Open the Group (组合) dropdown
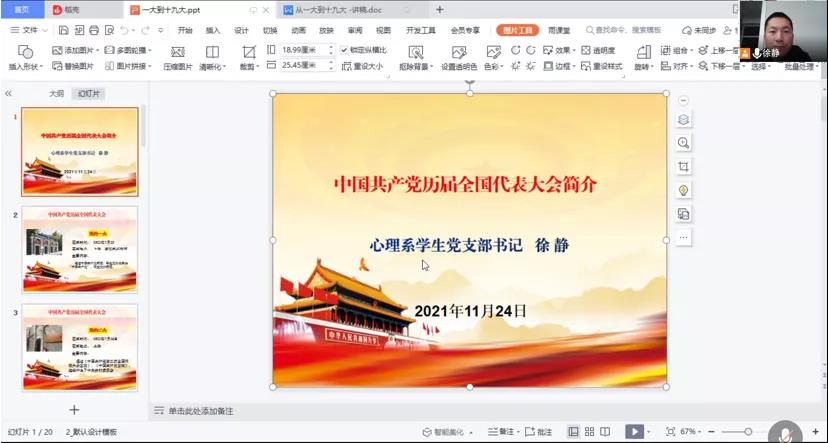Screen dimensions: 828x443 tap(676, 50)
